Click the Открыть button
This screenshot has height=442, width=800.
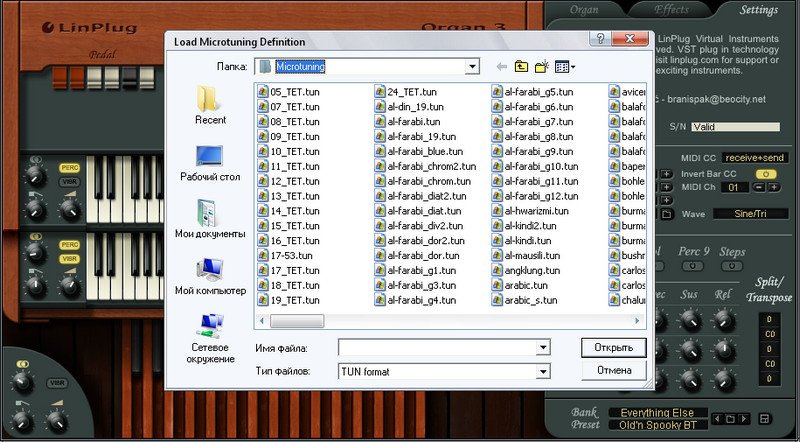click(x=613, y=348)
